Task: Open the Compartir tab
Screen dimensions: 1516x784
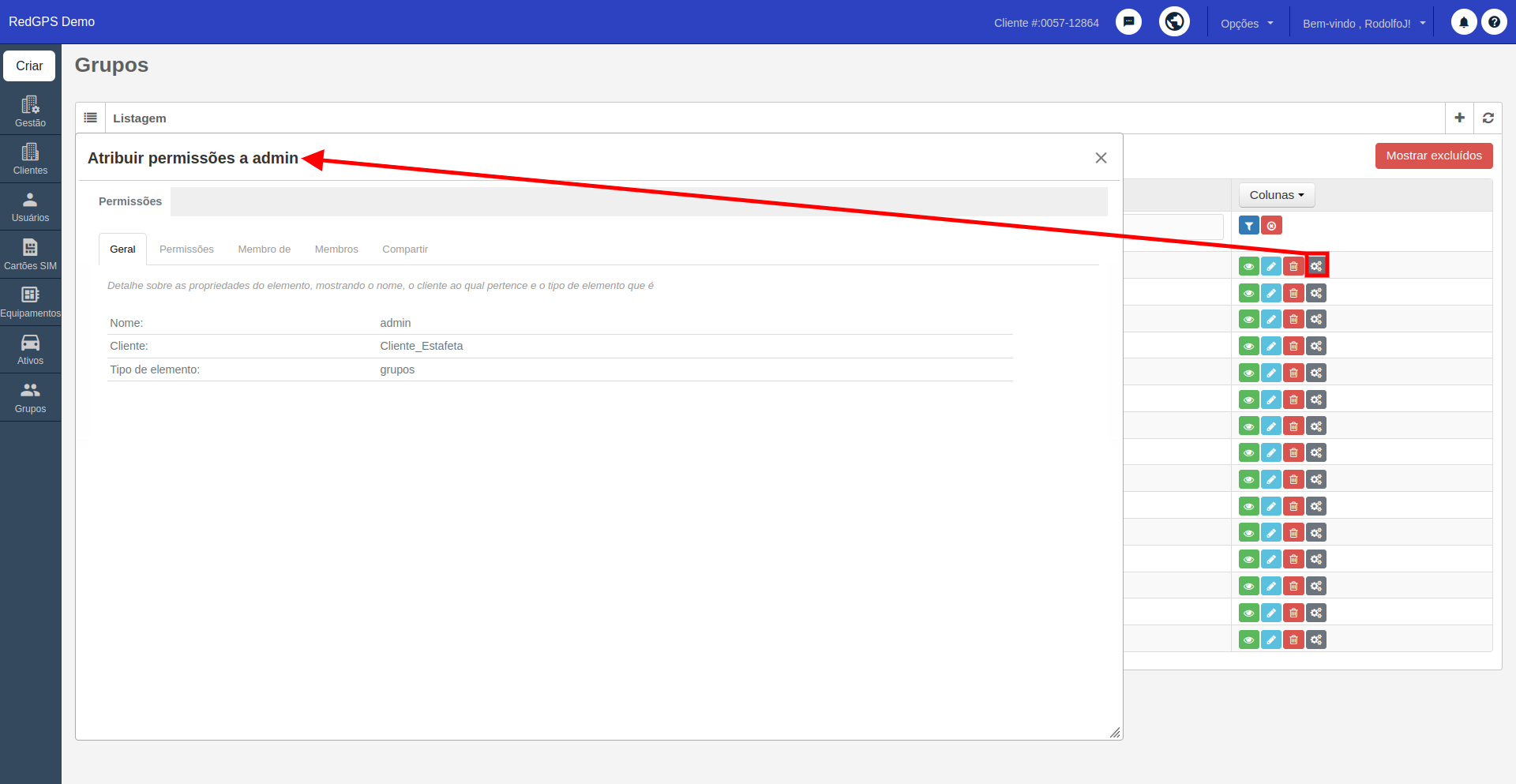Action: [405, 249]
